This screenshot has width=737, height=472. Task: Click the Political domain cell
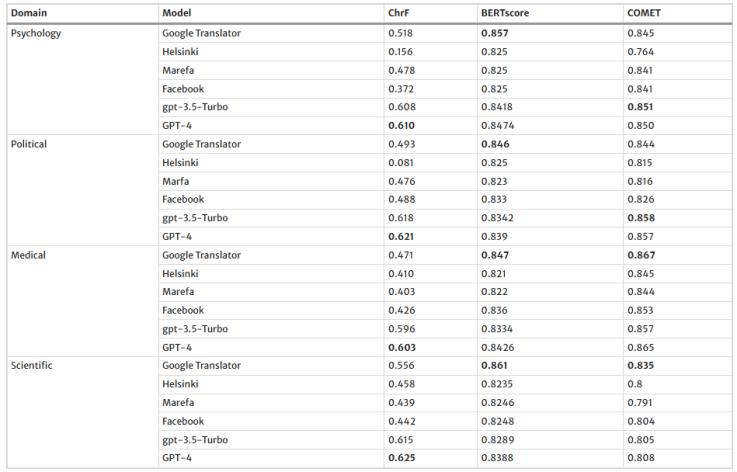[29, 144]
